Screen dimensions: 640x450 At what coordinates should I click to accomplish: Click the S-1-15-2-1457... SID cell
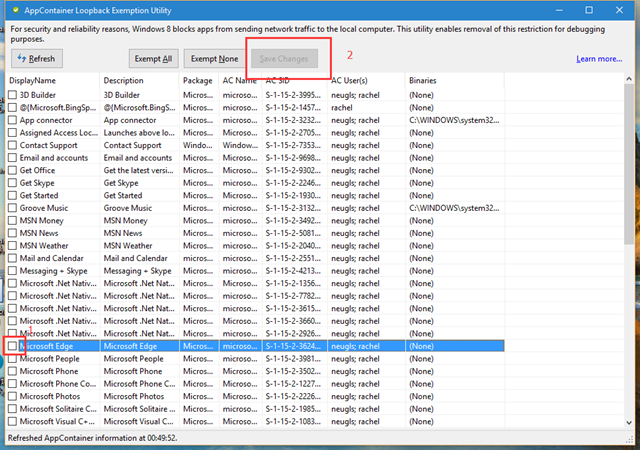(293, 108)
